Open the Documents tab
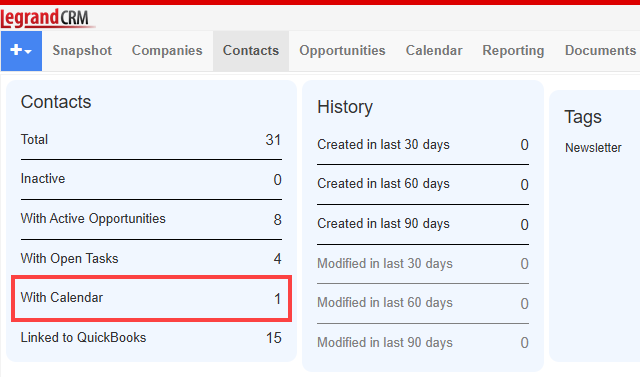Viewport: 640px width, 377px height. click(x=600, y=51)
